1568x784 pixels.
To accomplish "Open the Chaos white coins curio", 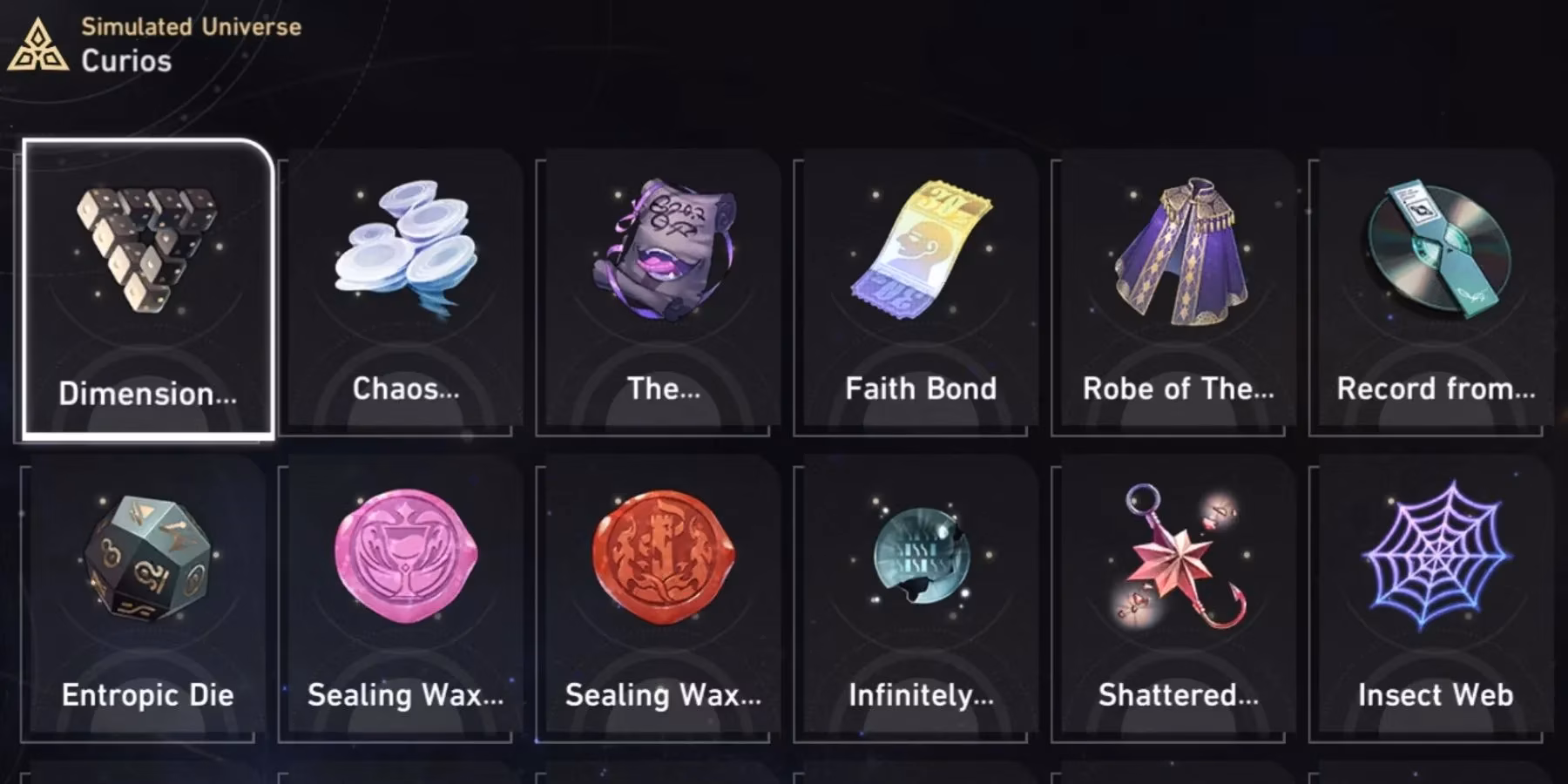I will (405, 292).
